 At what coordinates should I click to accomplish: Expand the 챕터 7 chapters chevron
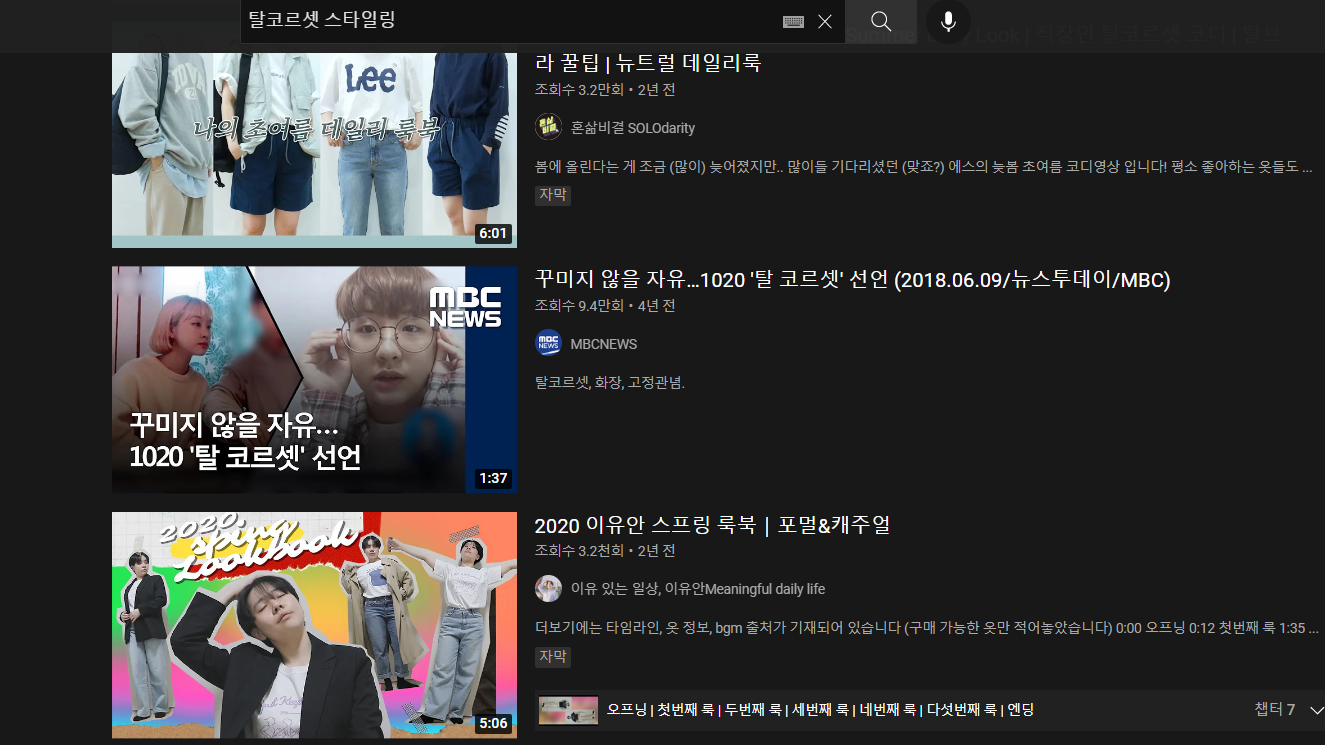(1316, 710)
